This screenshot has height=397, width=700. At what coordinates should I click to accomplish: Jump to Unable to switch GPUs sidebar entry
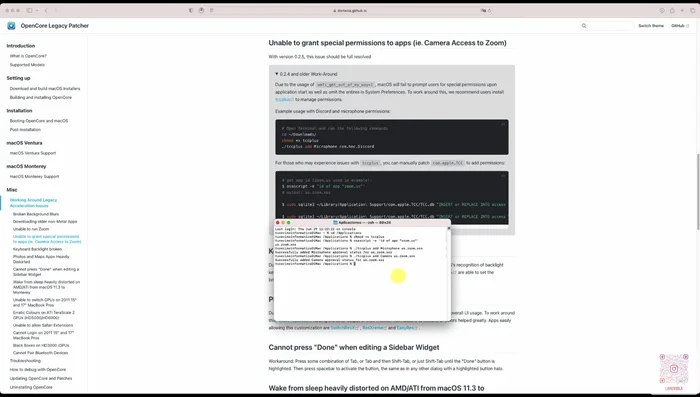tap(45, 302)
